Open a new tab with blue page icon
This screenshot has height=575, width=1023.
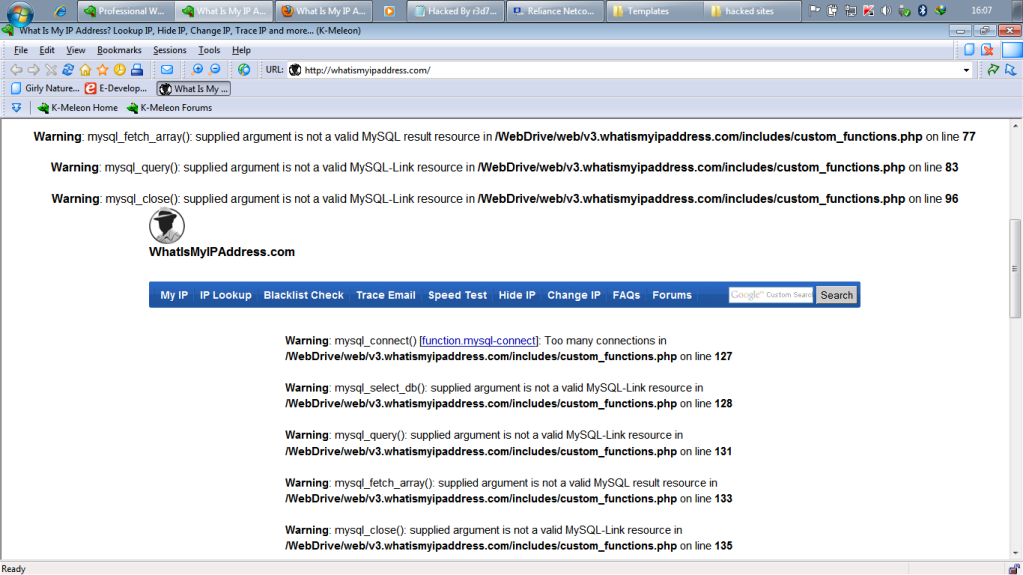click(970, 50)
